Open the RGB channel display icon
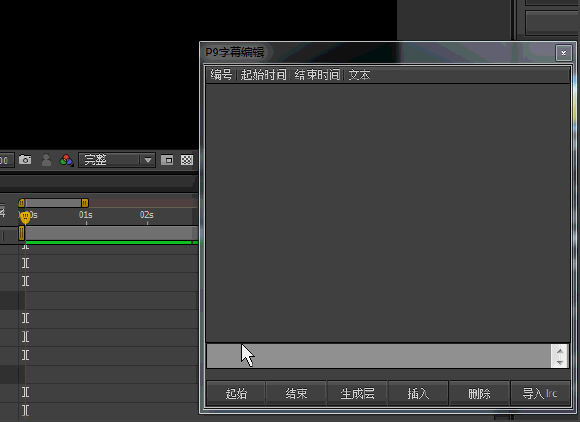Viewport: 580px width, 422px height. tap(67, 160)
